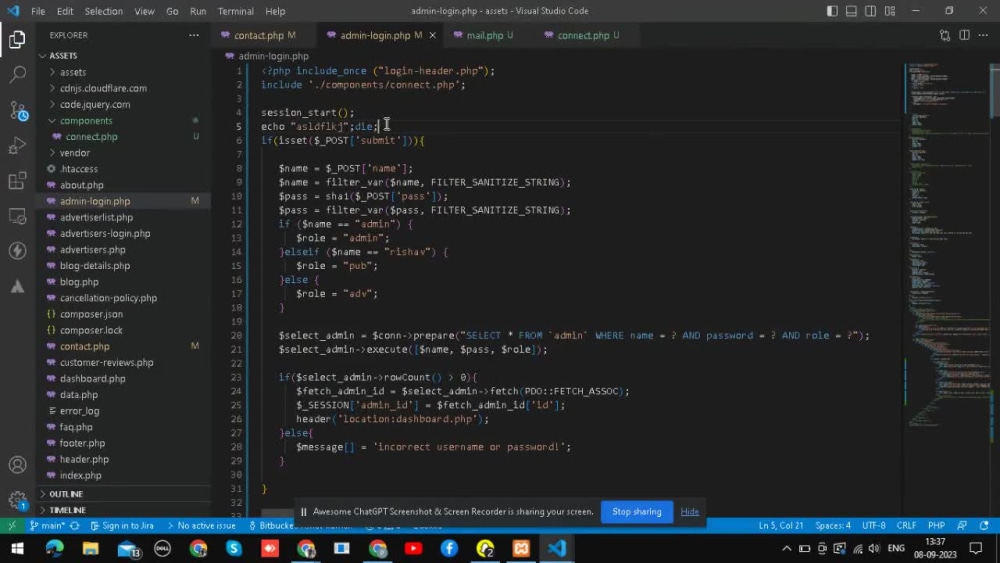This screenshot has height=563, width=1000.
Task: Click the feedback icon in status bar
Action: [962, 526]
